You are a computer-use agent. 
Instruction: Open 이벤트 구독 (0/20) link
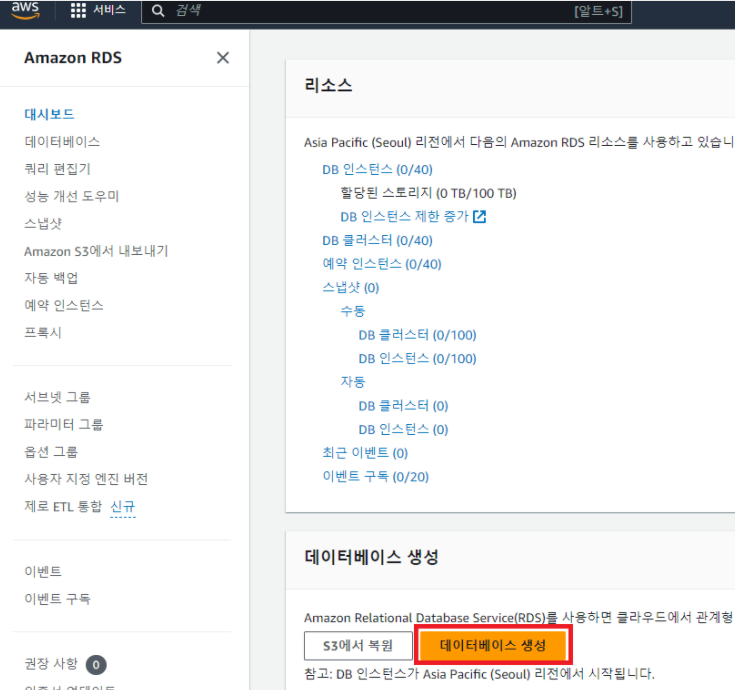point(375,476)
